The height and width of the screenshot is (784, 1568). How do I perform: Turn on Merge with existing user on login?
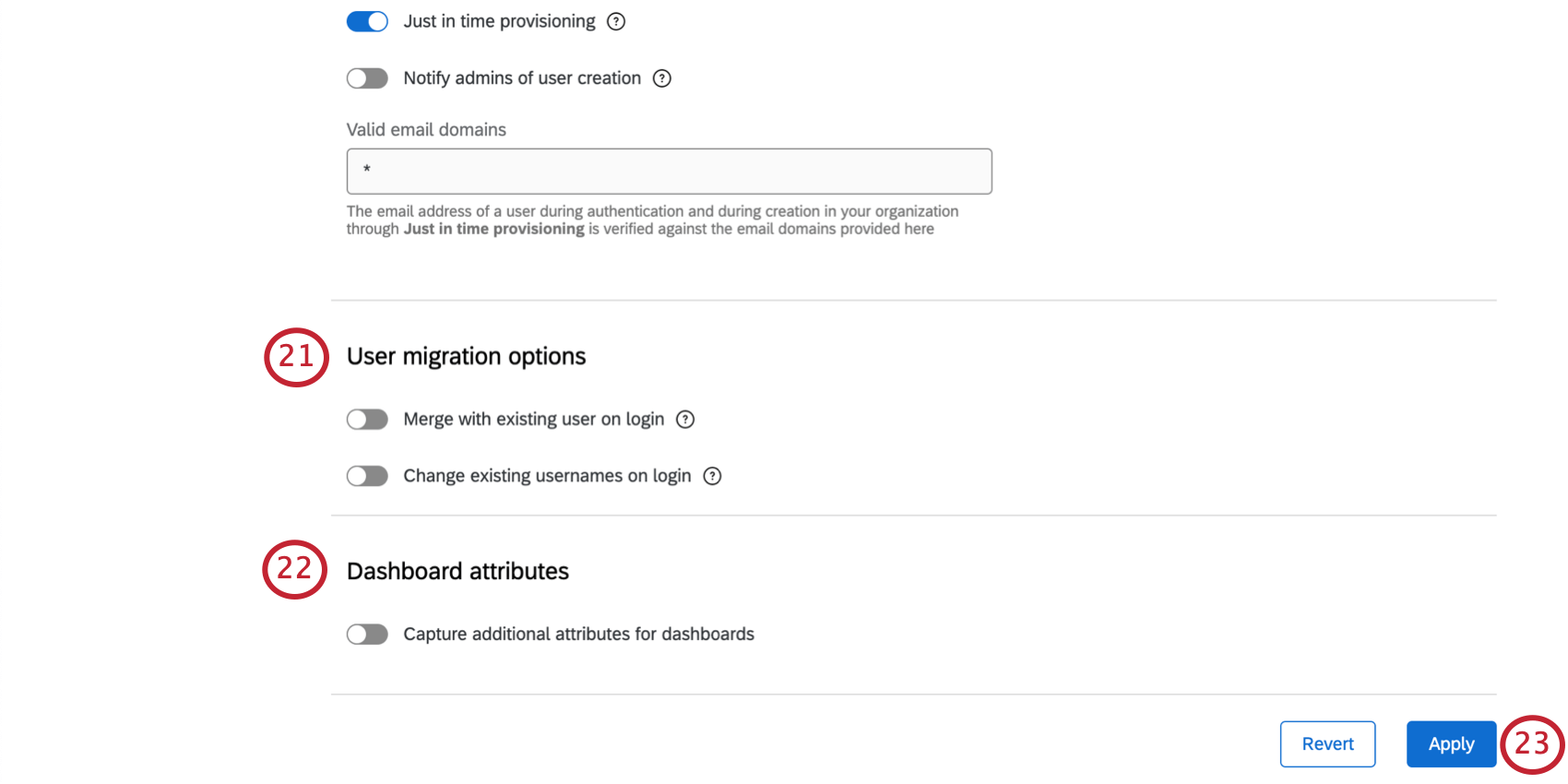pos(367,419)
